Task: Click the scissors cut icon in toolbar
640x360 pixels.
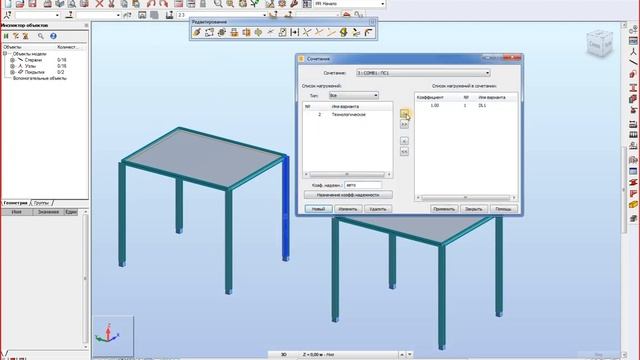Action: (x=111, y=4)
